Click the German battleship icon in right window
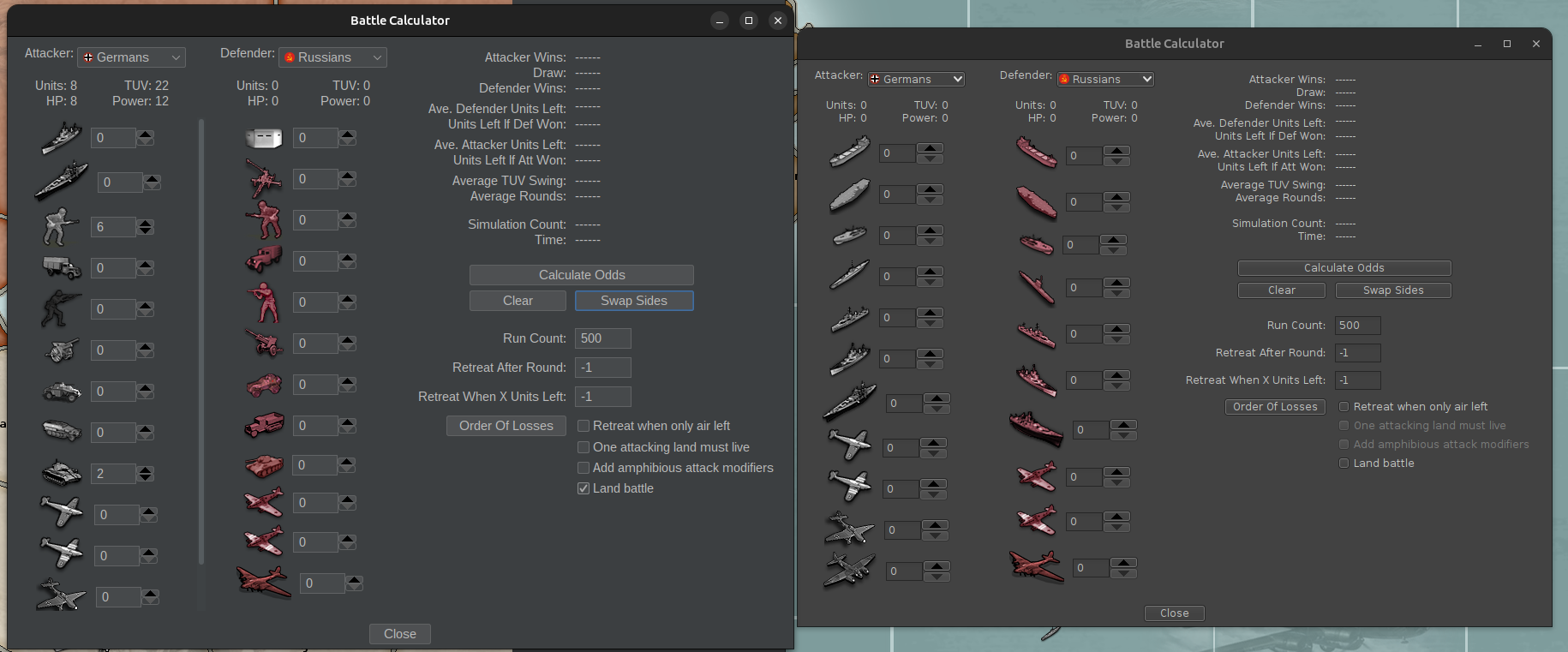1568x652 pixels. coord(850,401)
